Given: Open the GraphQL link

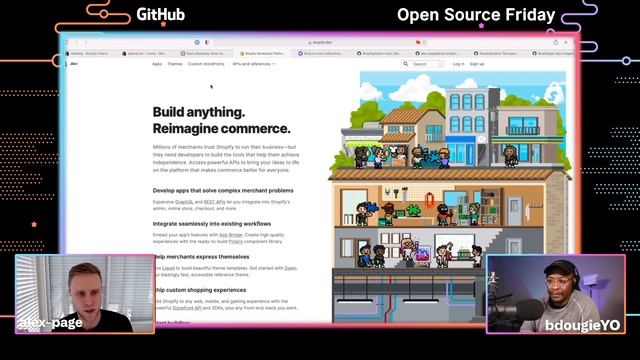Looking at the screenshot, I should tap(184, 202).
